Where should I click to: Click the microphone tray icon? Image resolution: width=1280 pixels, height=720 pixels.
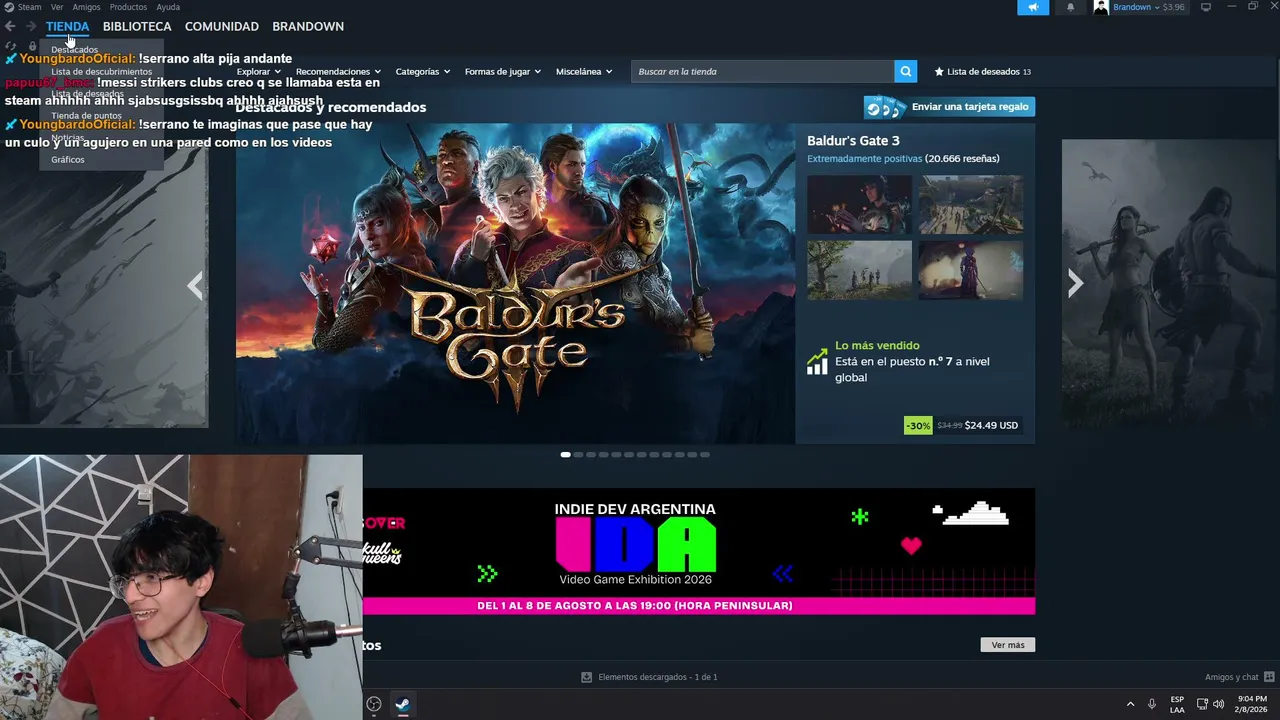[x=1152, y=704]
